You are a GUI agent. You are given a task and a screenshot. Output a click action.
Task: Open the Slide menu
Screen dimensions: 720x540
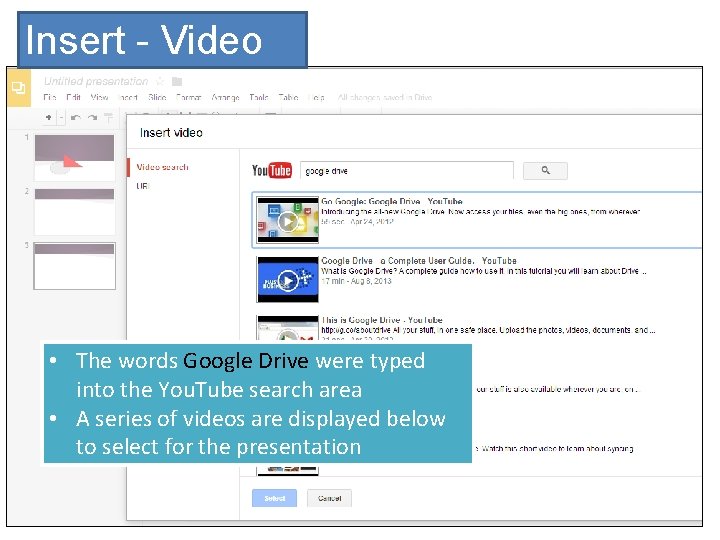(157, 97)
